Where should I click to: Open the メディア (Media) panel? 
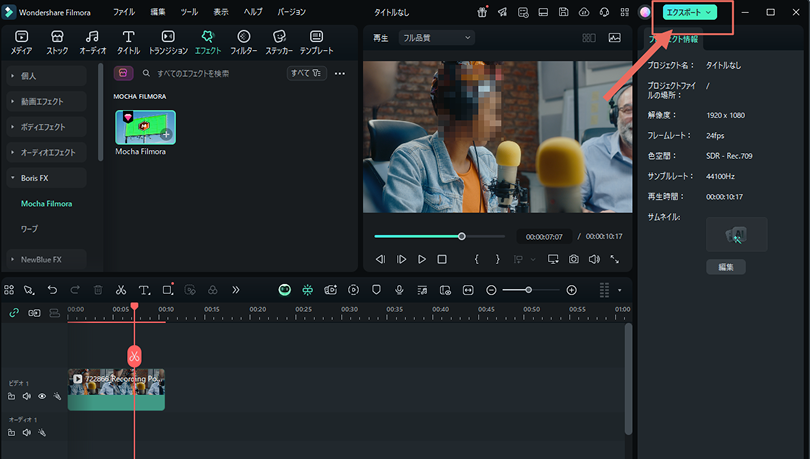[21, 42]
